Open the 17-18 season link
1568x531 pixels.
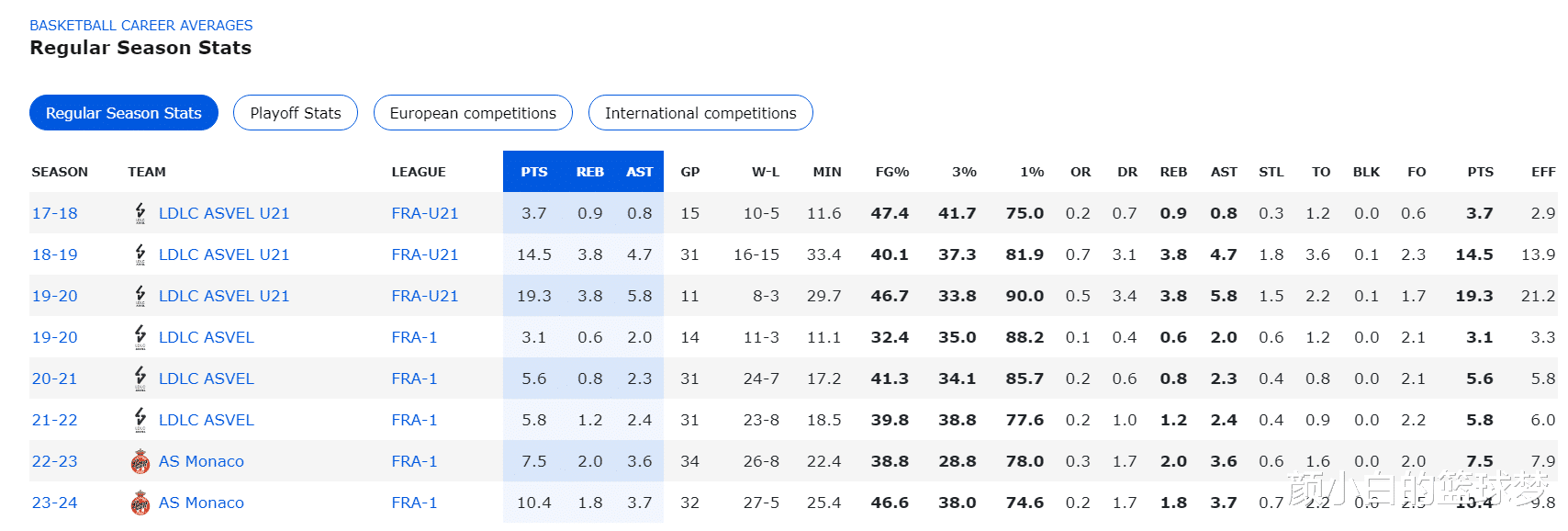click(x=55, y=213)
